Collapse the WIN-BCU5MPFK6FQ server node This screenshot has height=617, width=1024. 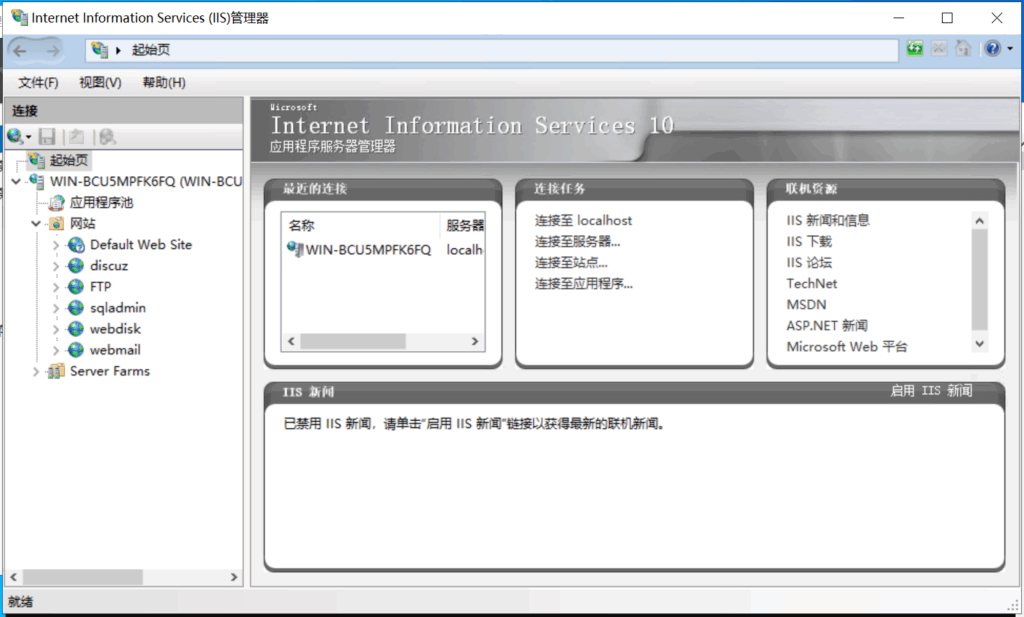coord(16,181)
